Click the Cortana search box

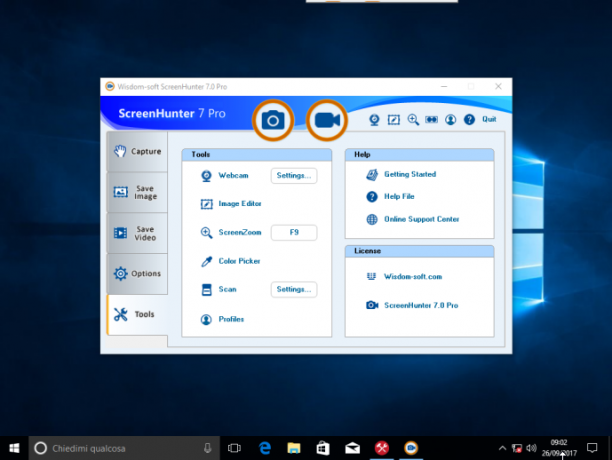tap(124, 448)
